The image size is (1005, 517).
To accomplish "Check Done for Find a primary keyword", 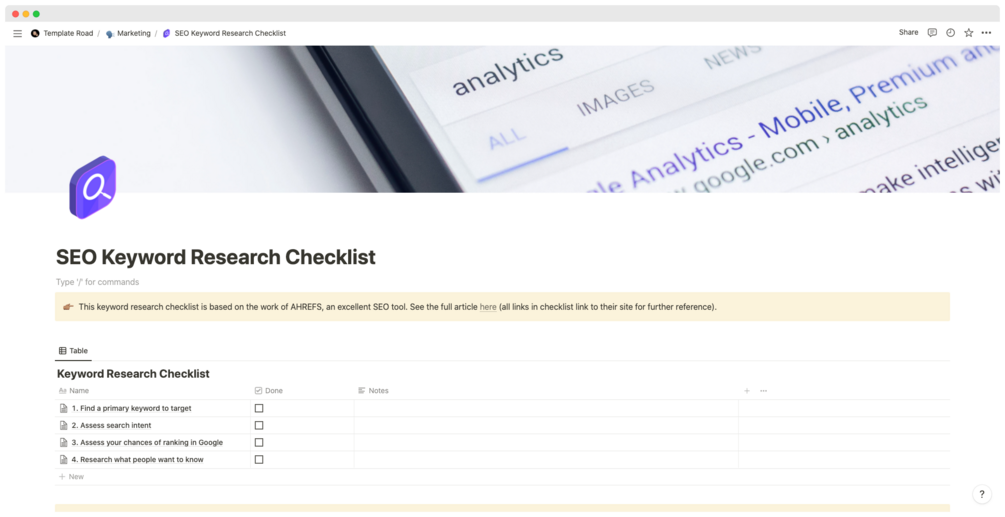I will (x=259, y=408).
